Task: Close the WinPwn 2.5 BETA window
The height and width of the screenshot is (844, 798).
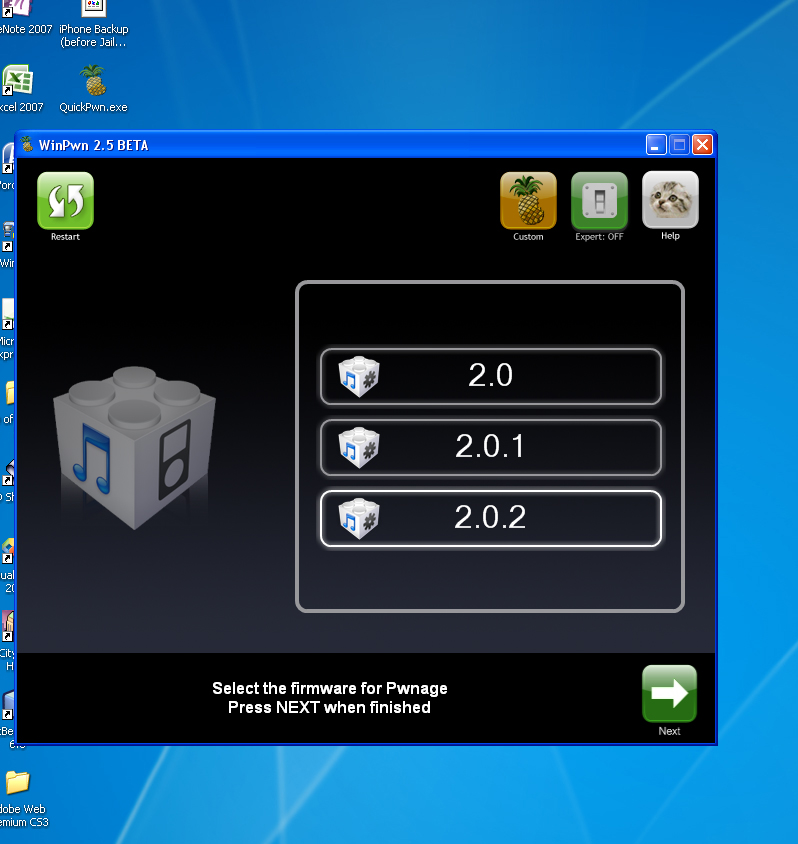Action: click(x=702, y=144)
